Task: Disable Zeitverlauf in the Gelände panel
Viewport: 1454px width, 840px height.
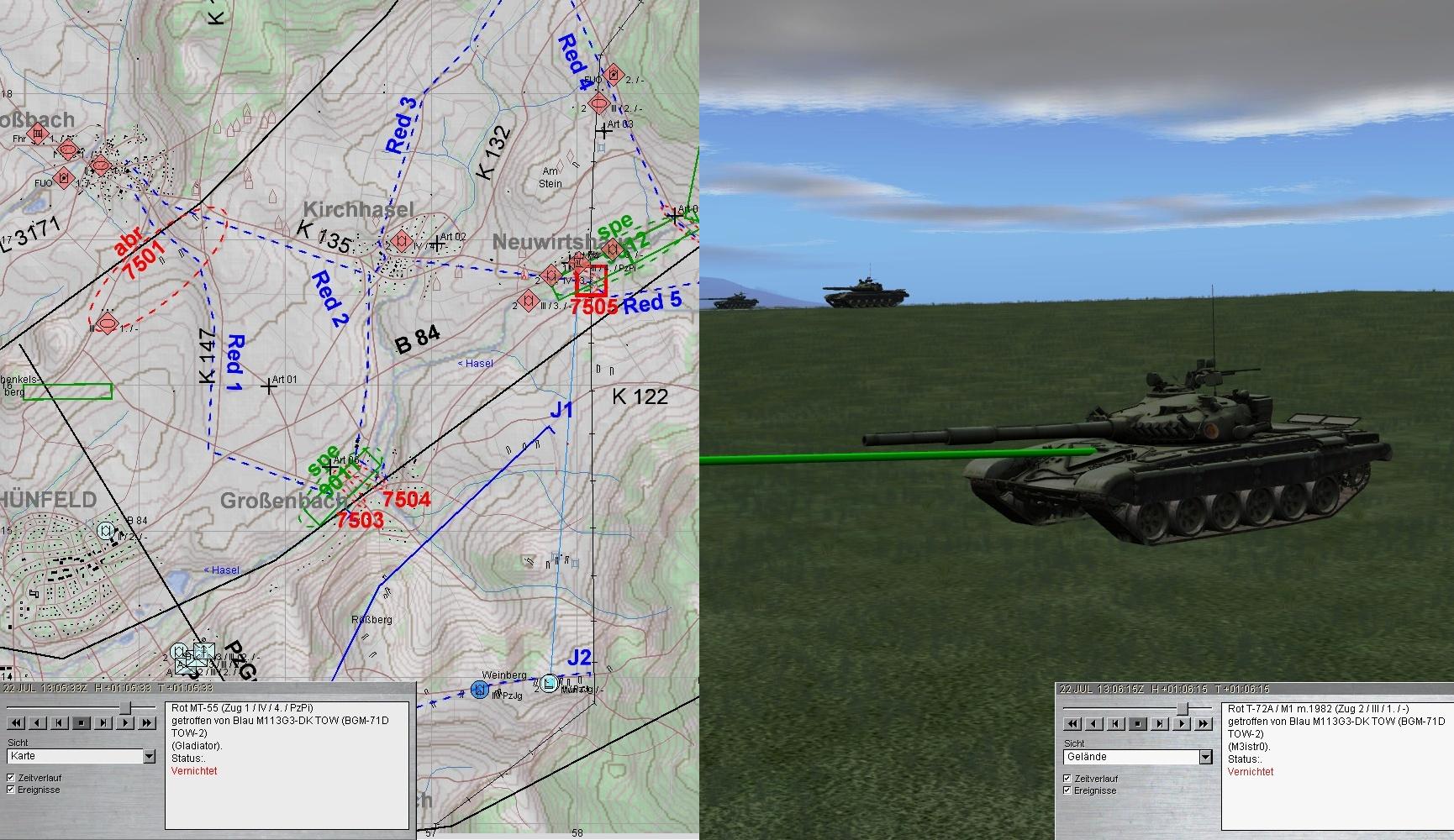Action: click(1067, 779)
